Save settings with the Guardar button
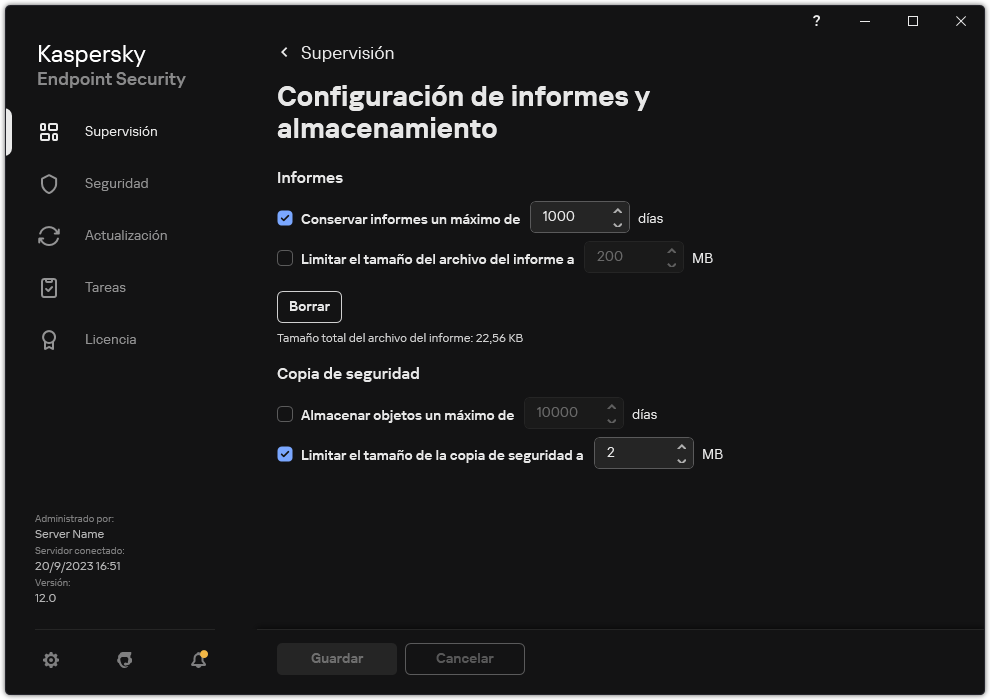The image size is (990, 700). click(x=336, y=658)
